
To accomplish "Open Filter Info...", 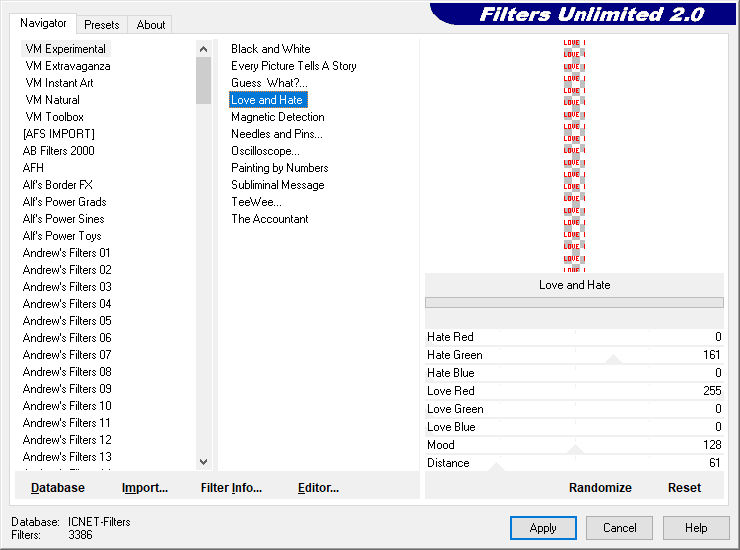I will pos(231,487).
